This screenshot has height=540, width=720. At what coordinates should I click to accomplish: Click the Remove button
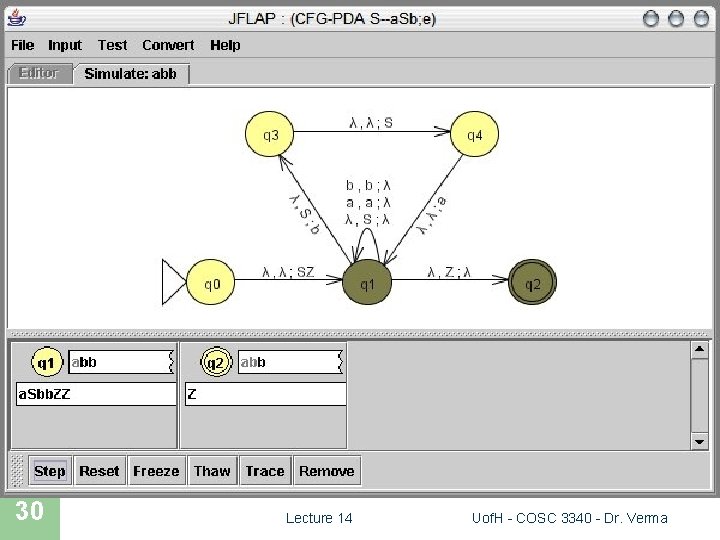click(327, 471)
